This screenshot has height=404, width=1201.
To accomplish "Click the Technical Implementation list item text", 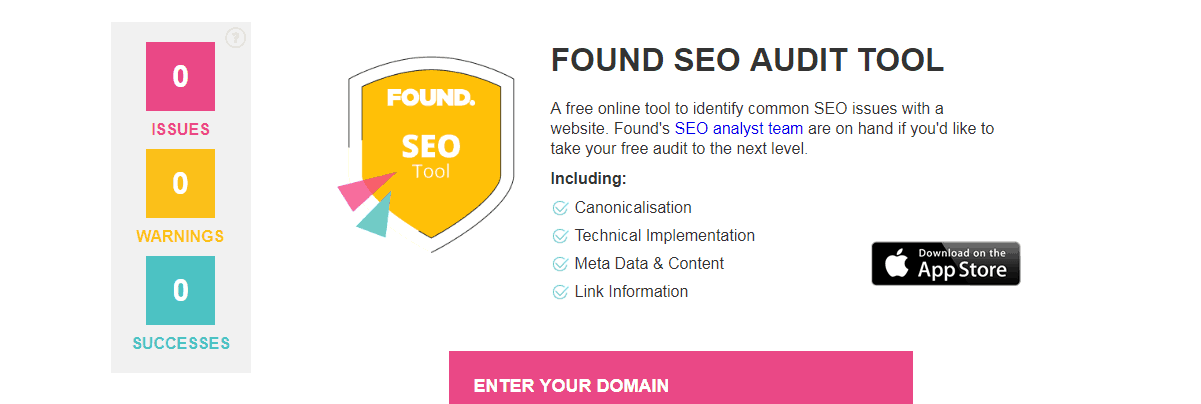I will 664,236.
